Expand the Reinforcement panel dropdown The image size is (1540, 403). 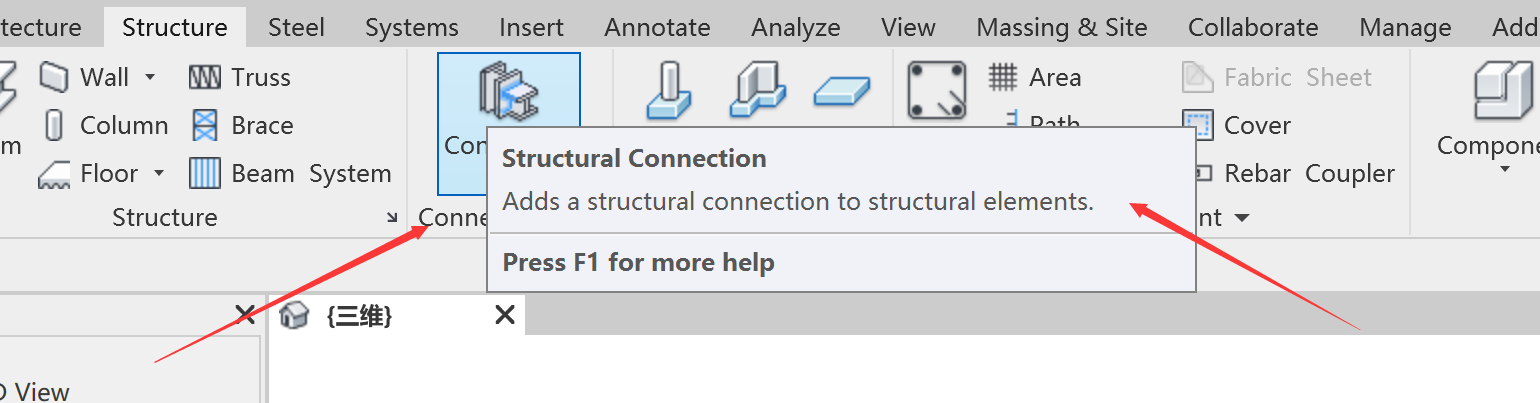click(1242, 218)
